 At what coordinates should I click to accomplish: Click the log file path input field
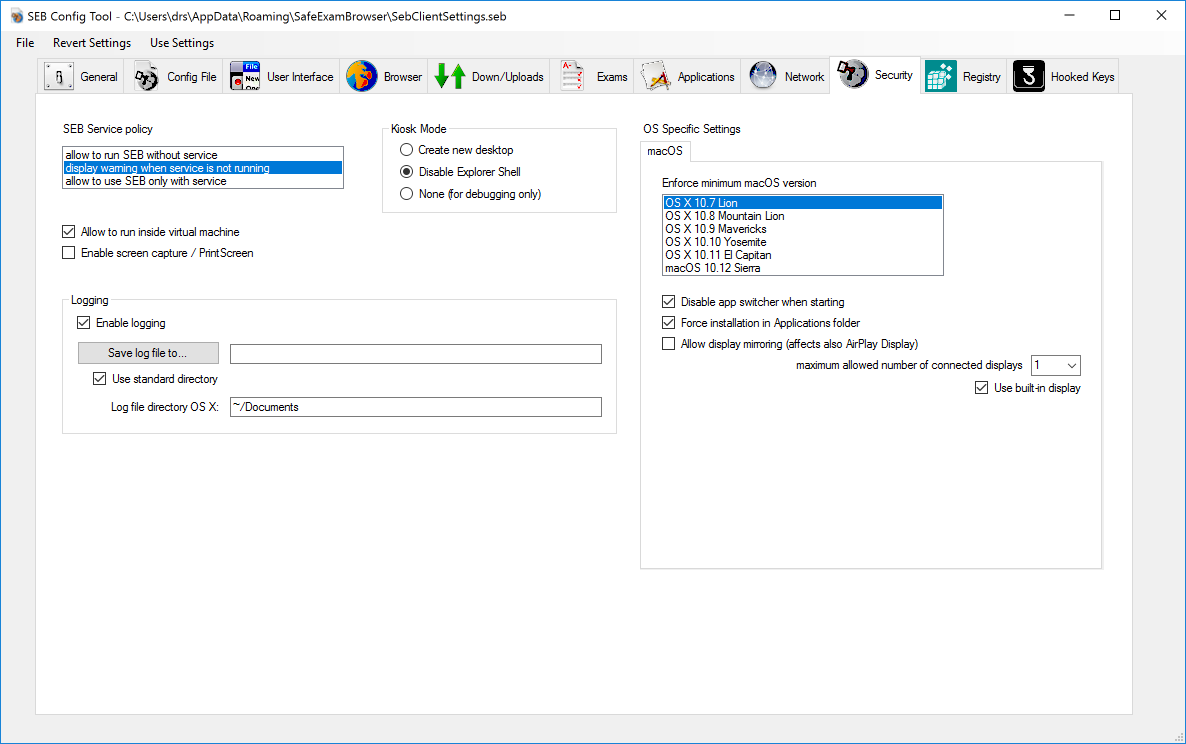point(416,354)
